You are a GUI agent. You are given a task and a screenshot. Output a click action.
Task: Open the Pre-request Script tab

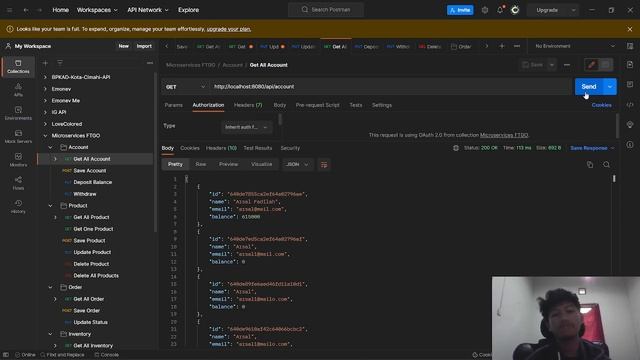click(318, 105)
